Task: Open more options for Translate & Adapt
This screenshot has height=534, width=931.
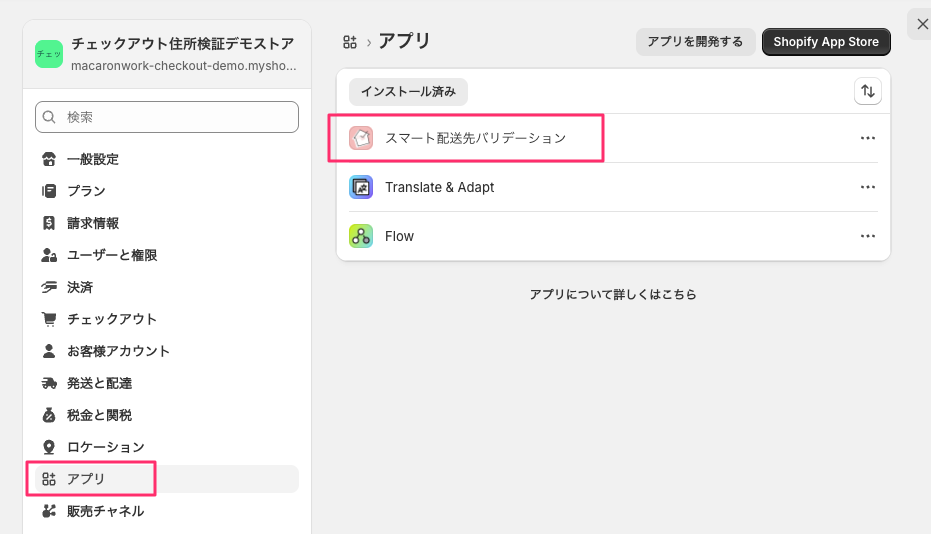Action: pyautogui.click(x=867, y=187)
